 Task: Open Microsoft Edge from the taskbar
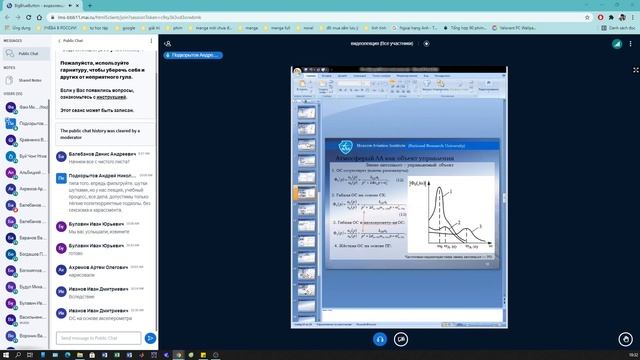tap(67, 355)
